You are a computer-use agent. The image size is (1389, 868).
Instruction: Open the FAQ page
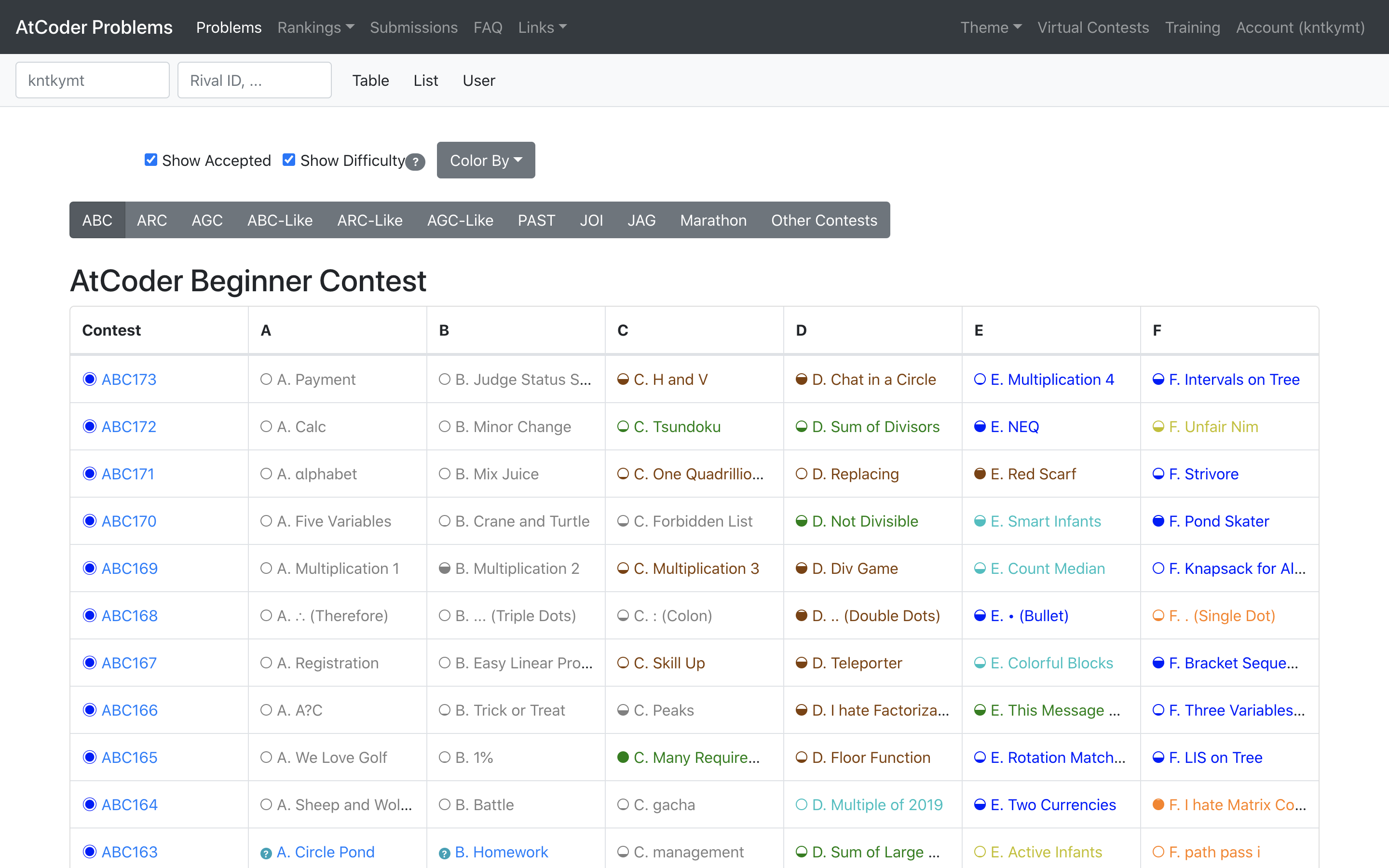488,27
